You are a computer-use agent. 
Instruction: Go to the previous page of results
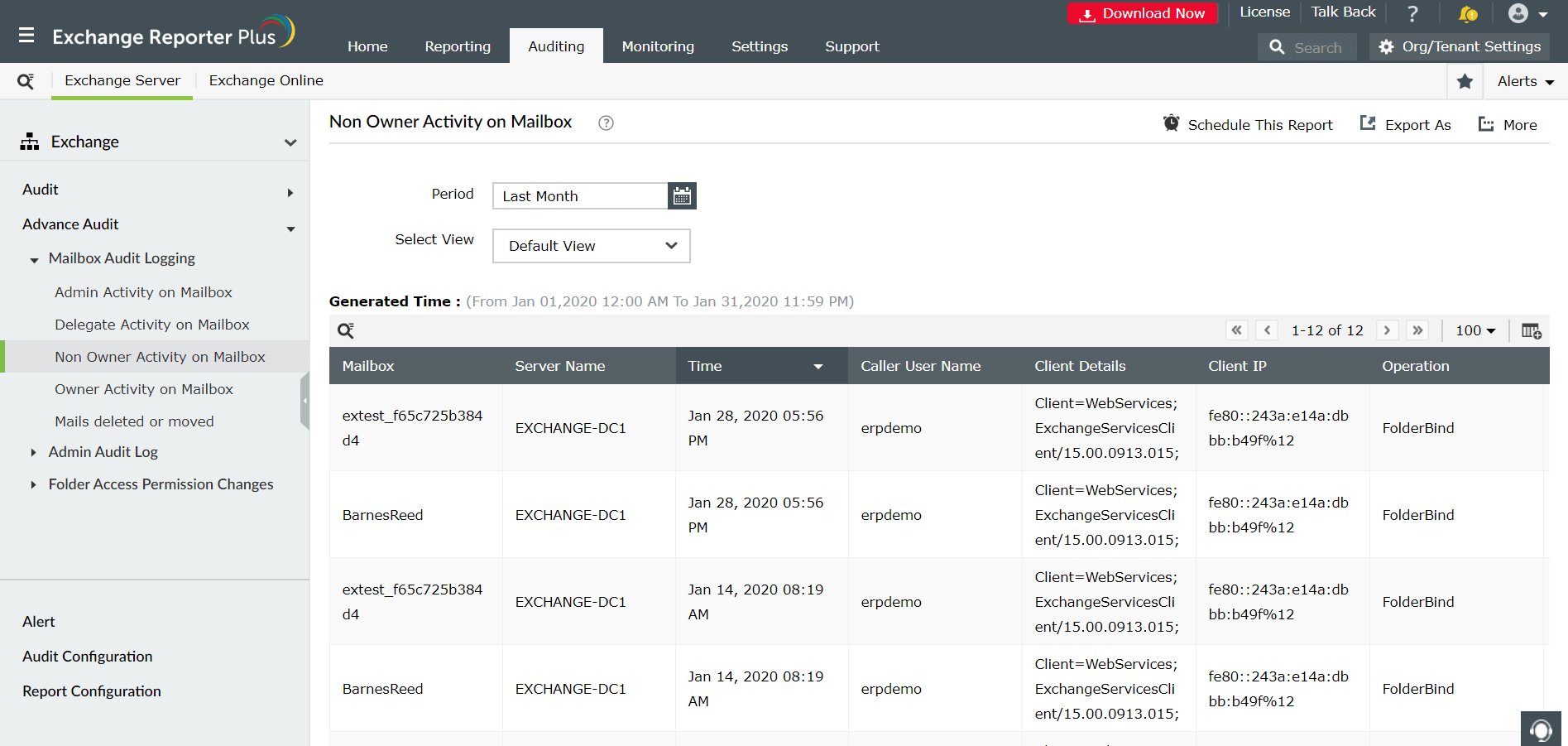[x=1267, y=330]
